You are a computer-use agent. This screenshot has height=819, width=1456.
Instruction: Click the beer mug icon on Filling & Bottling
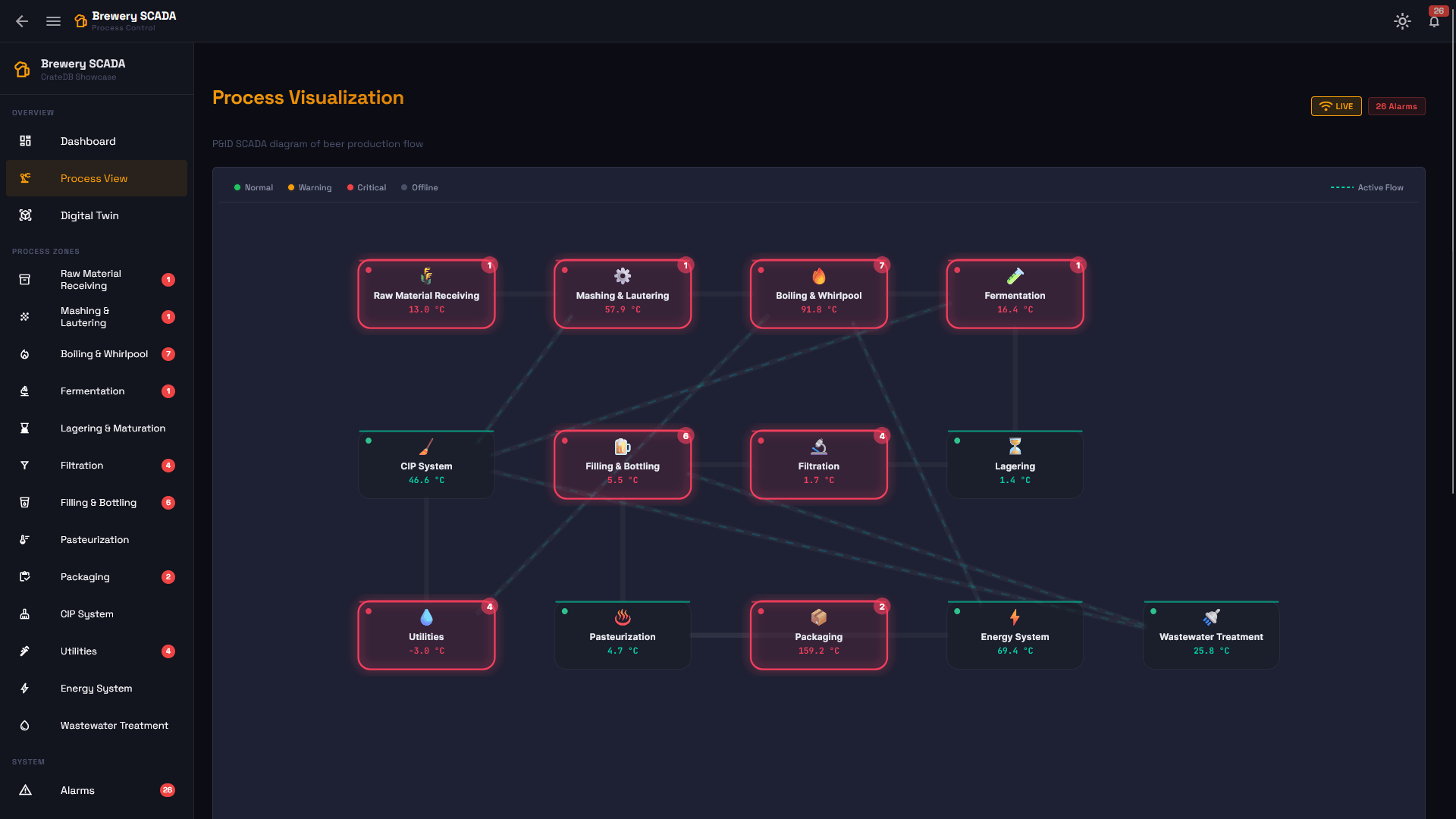pyautogui.click(x=623, y=447)
